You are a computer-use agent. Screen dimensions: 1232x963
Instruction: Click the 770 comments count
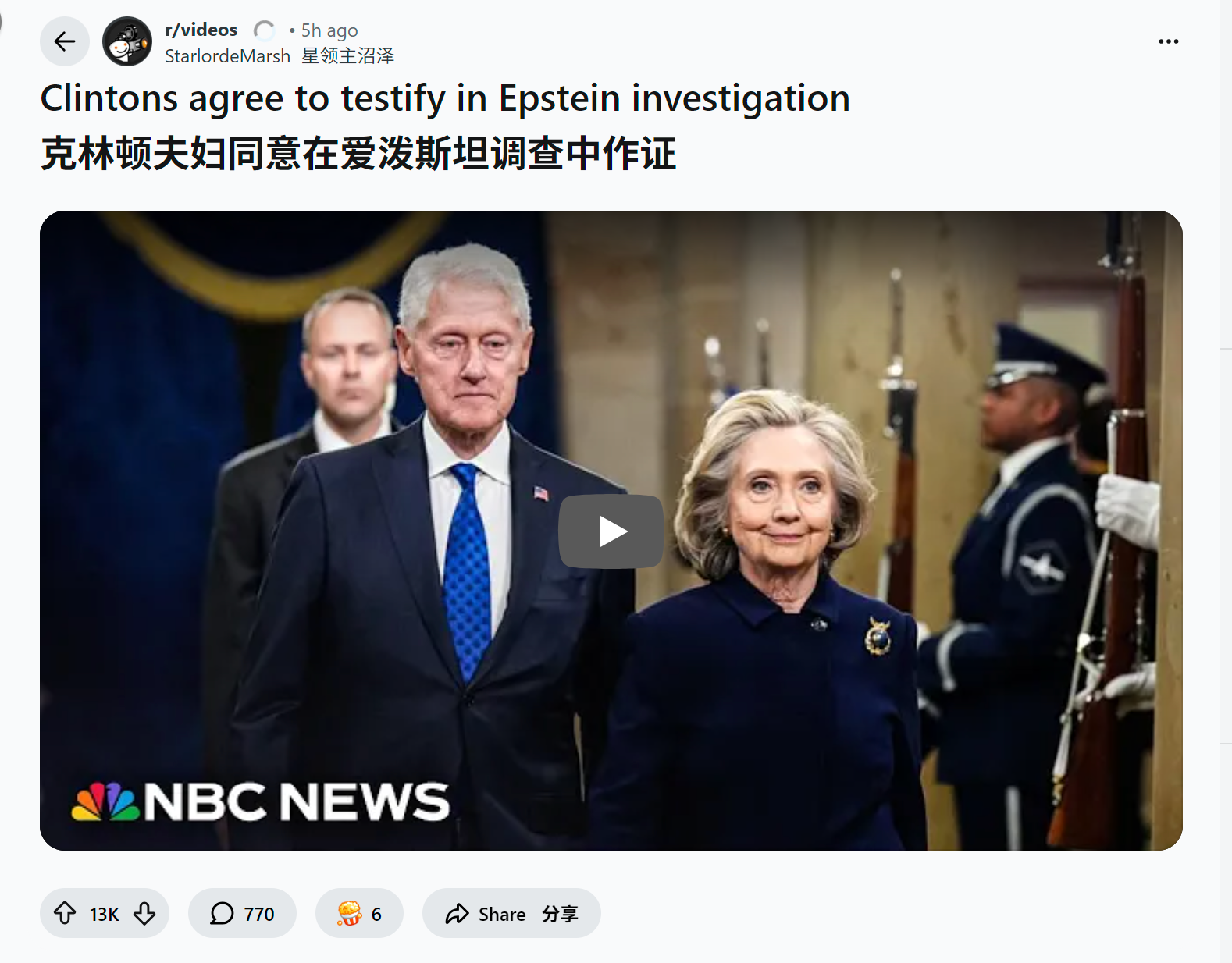point(259,914)
